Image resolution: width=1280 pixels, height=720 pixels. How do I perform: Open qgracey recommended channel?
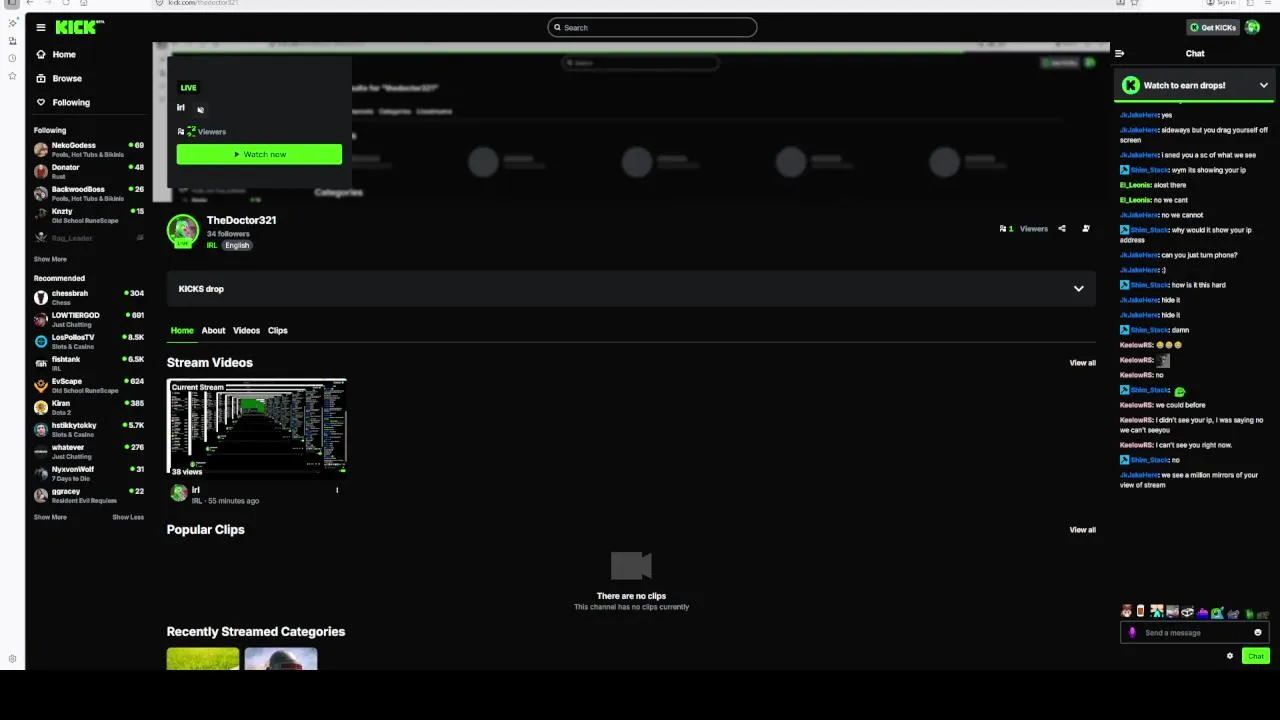[89, 495]
